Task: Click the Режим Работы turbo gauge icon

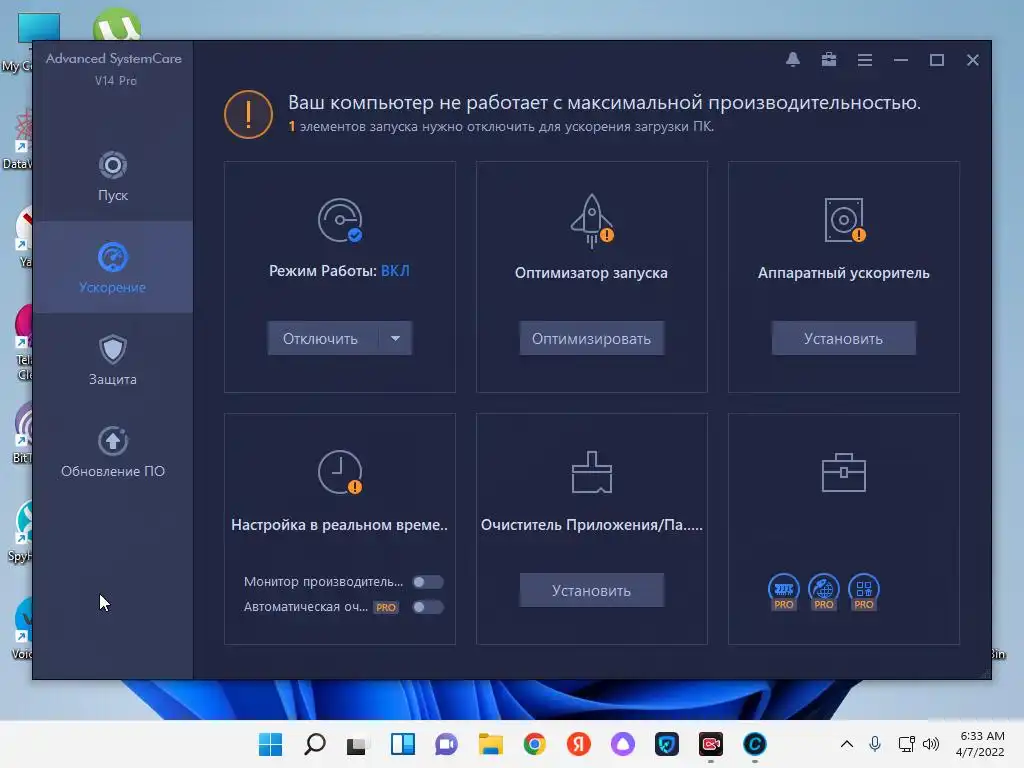Action: pos(340,220)
